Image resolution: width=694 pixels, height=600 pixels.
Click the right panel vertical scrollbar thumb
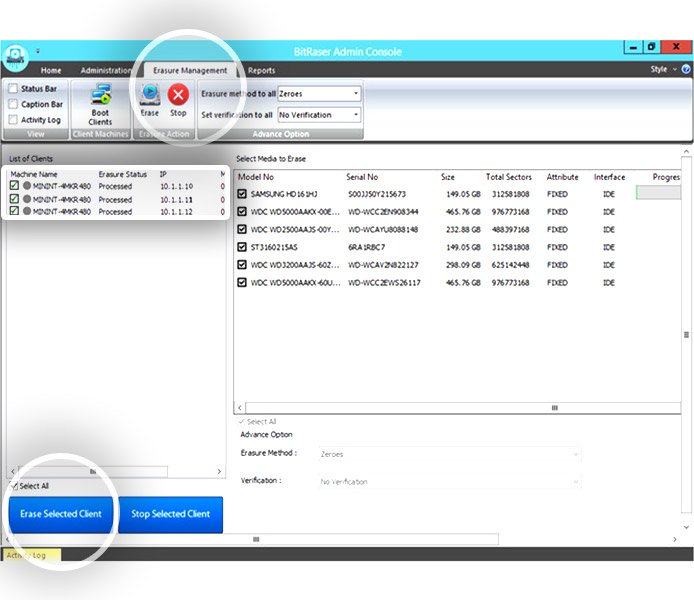686,335
